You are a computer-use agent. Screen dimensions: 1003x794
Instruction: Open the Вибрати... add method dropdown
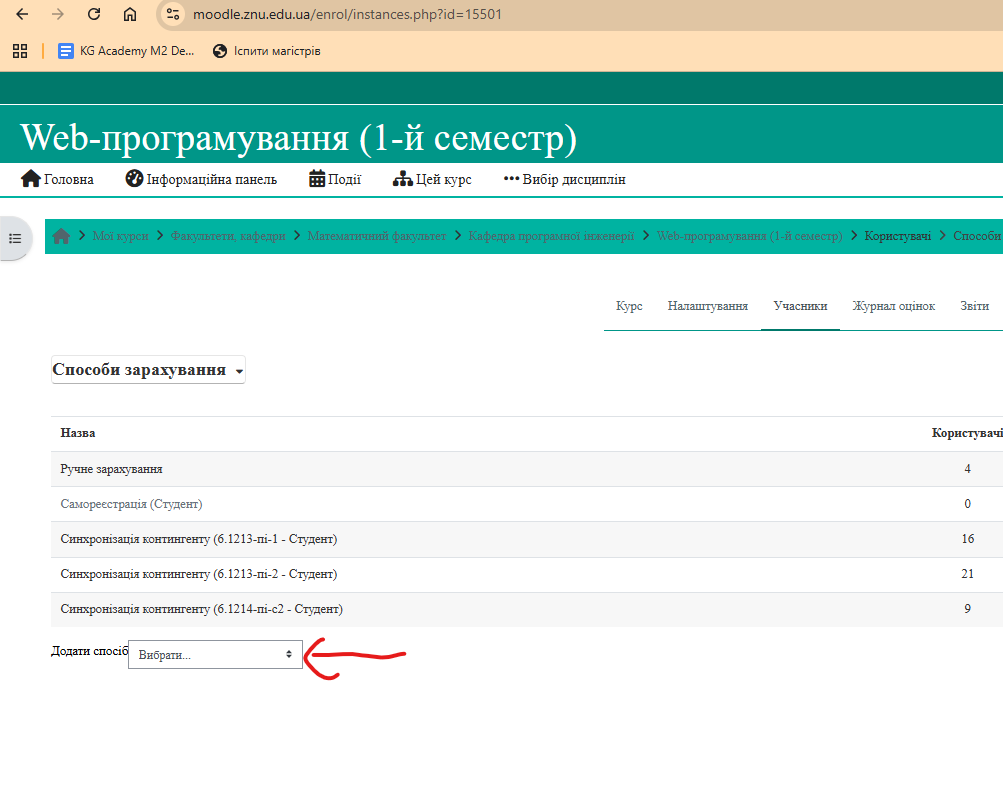(215, 654)
